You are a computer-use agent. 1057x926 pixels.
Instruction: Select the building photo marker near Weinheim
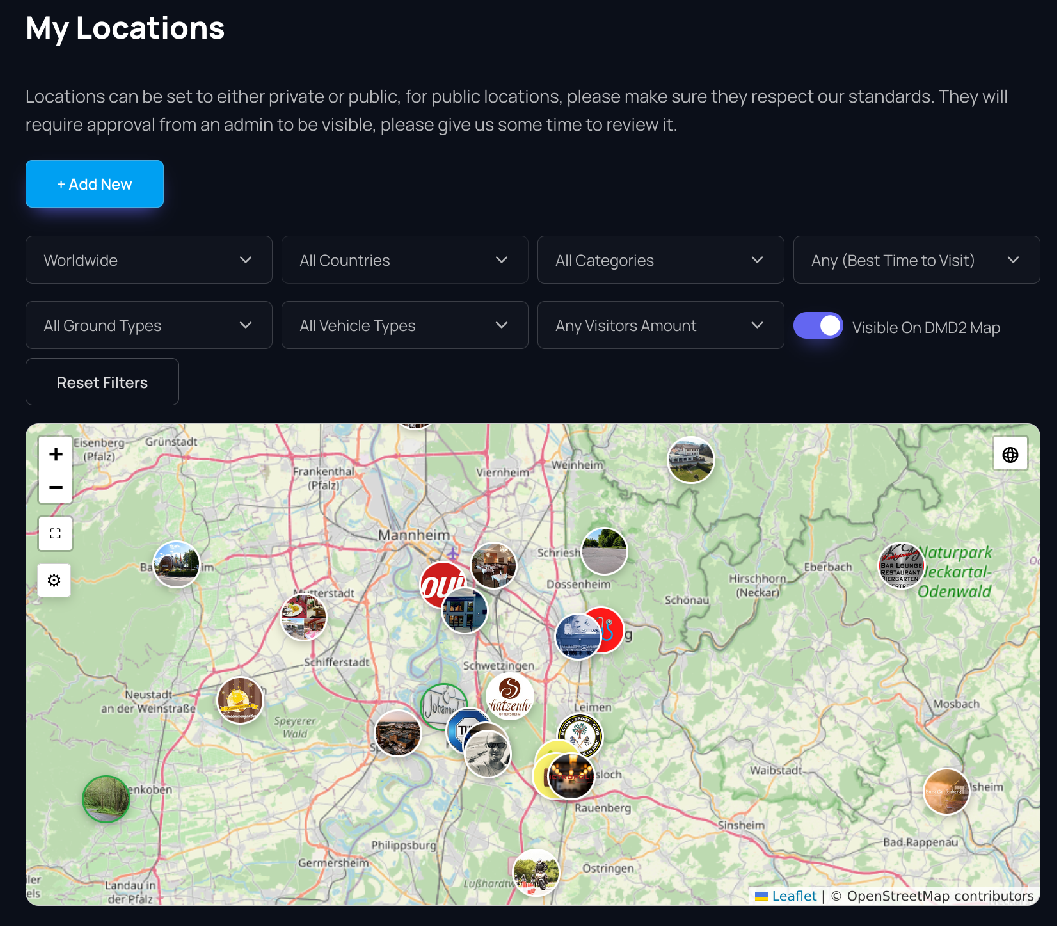(x=691, y=460)
